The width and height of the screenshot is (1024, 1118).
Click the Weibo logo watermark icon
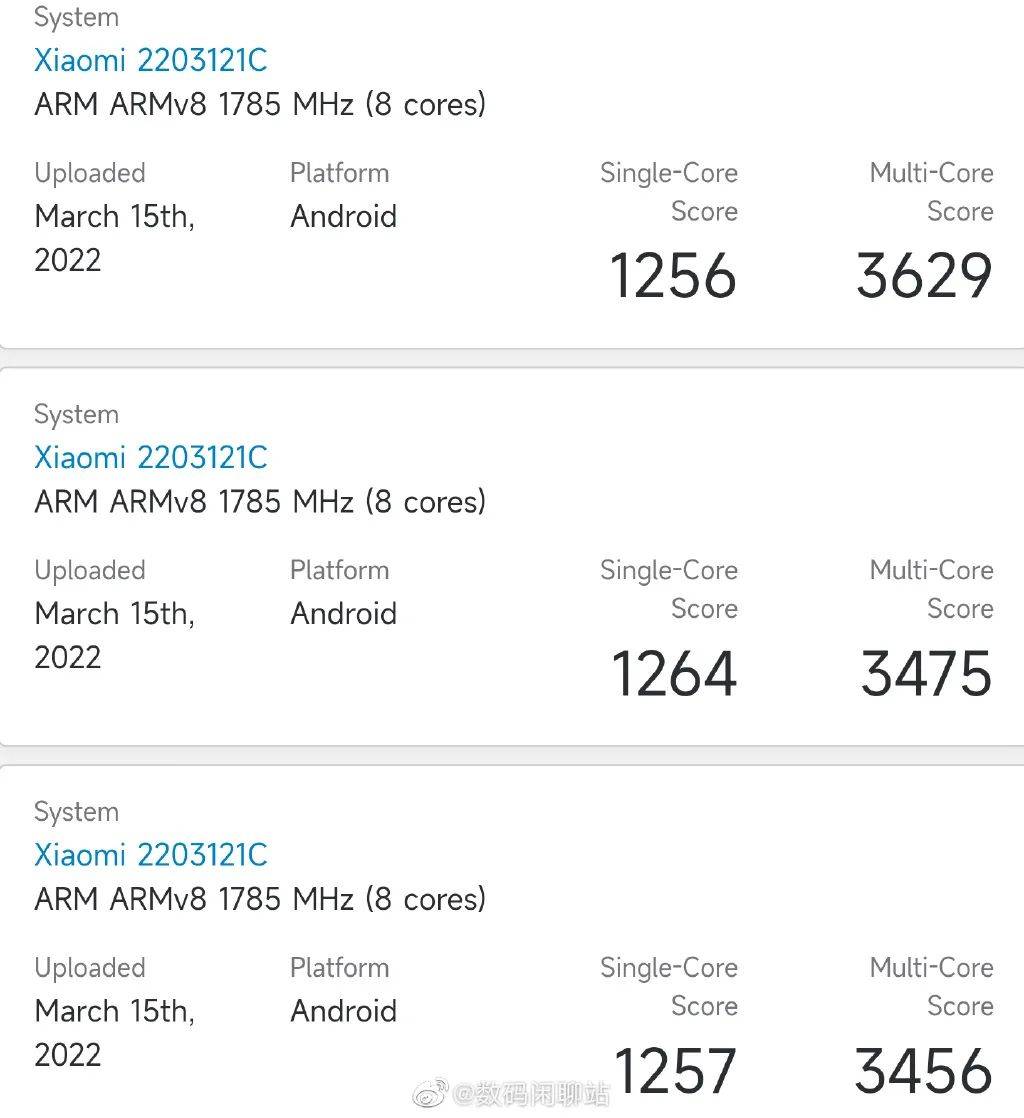(430, 1093)
